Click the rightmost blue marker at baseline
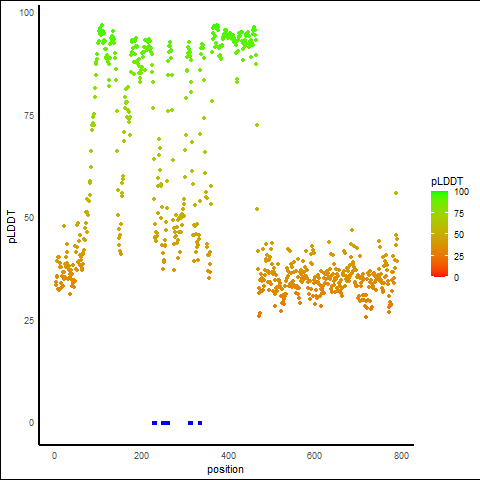The image size is (480, 480). [200, 423]
